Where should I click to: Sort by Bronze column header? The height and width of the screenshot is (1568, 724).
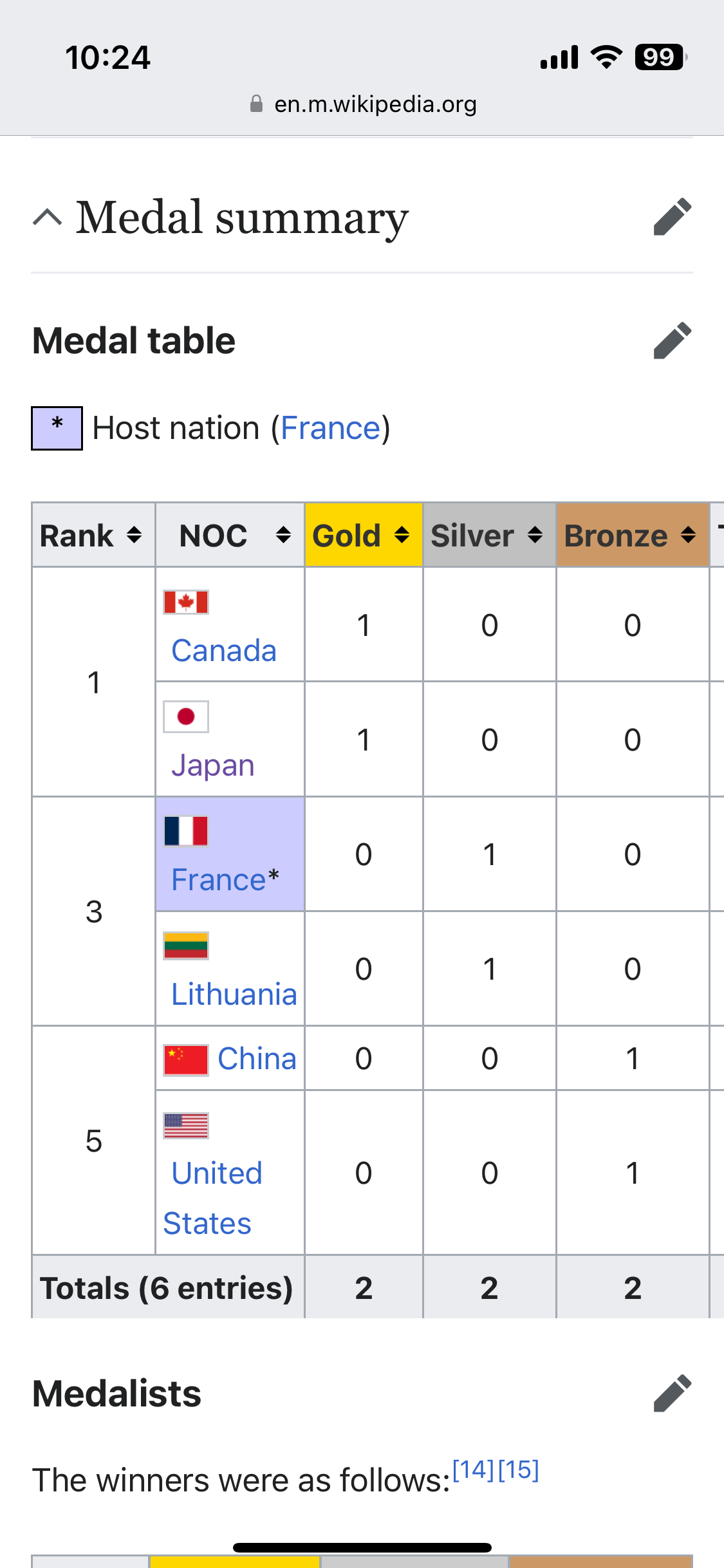(688, 535)
